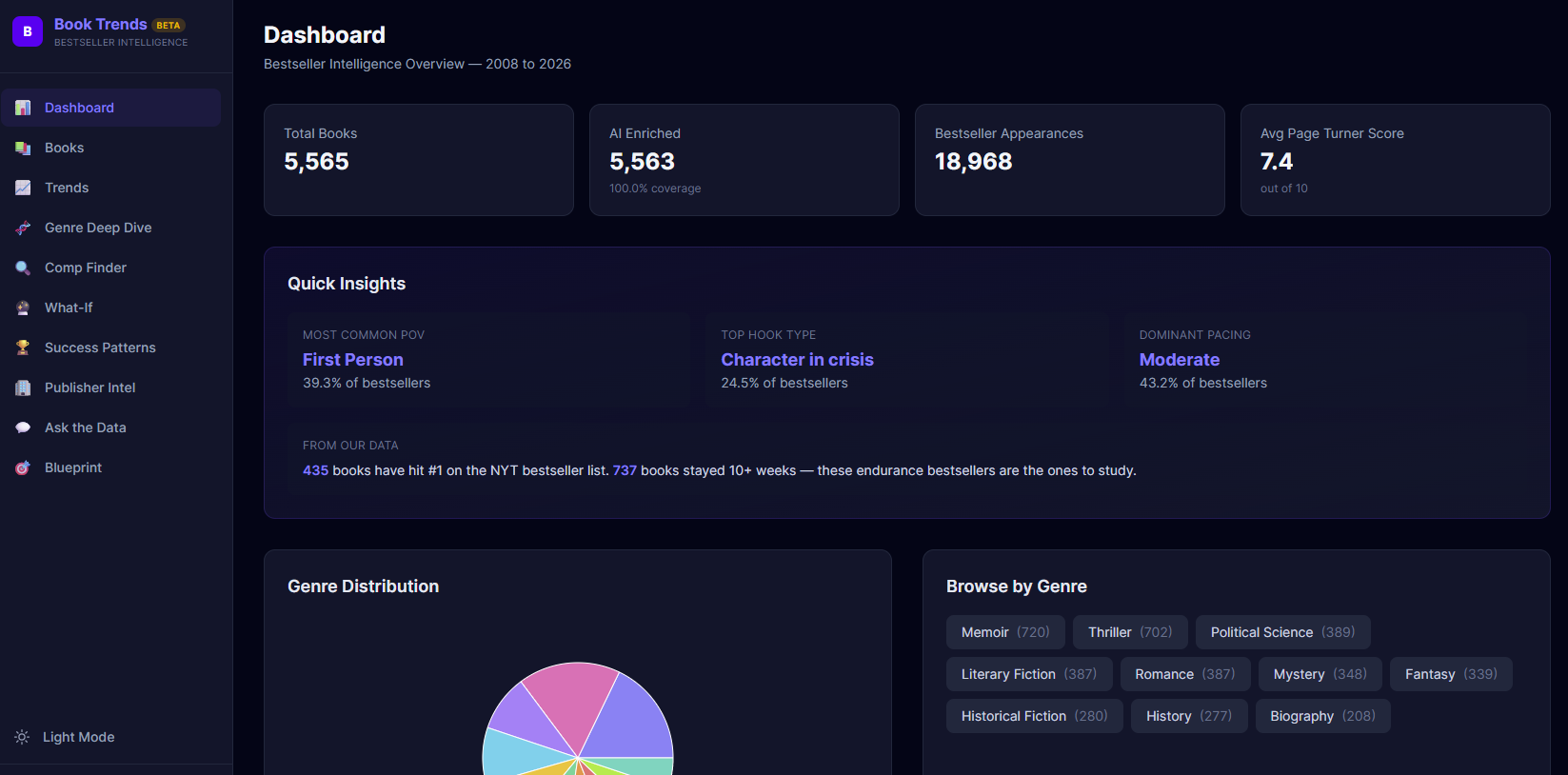Click the Blueprint target icon
This screenshot has width=1568, height=775.
tap(23, 467)
